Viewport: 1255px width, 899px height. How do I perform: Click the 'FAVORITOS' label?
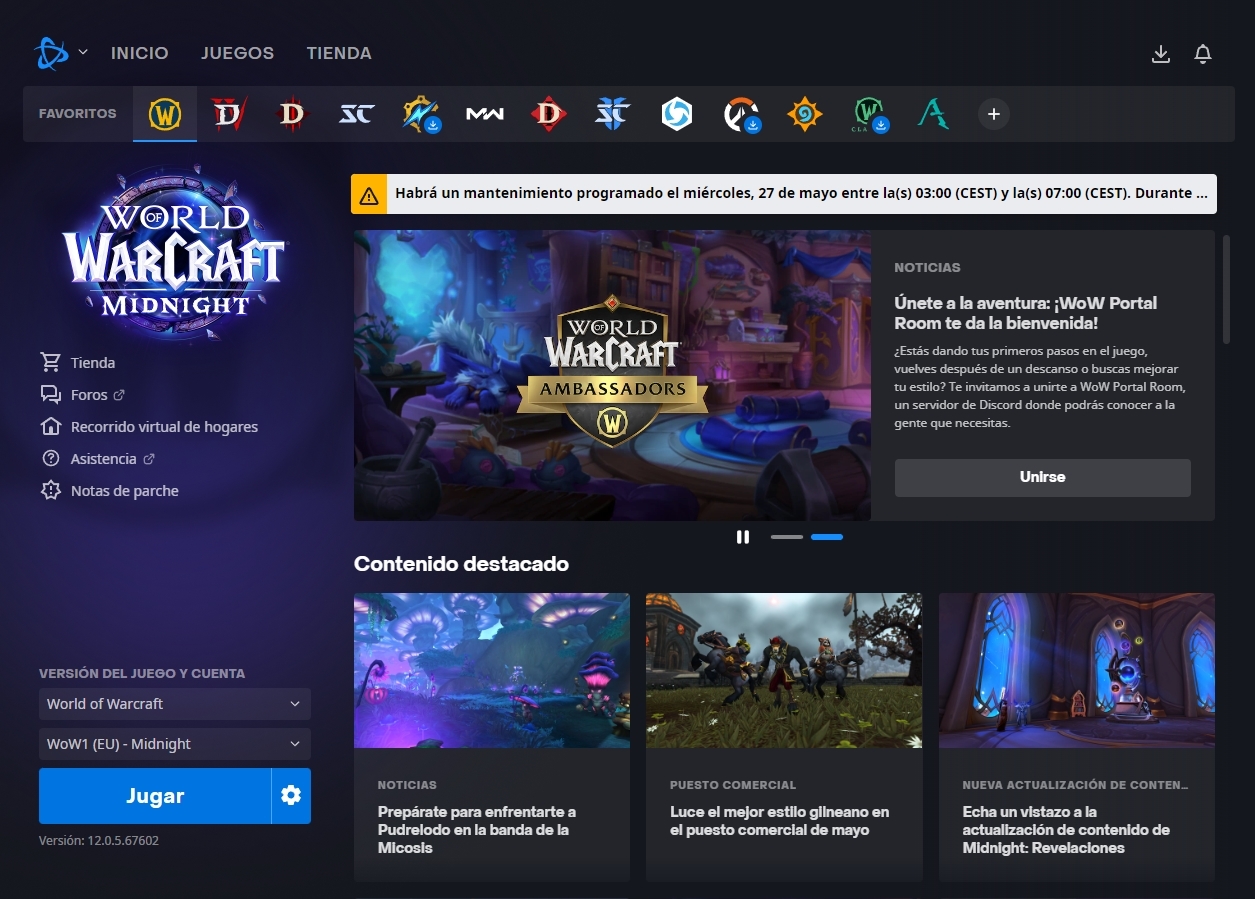point(78,114)
